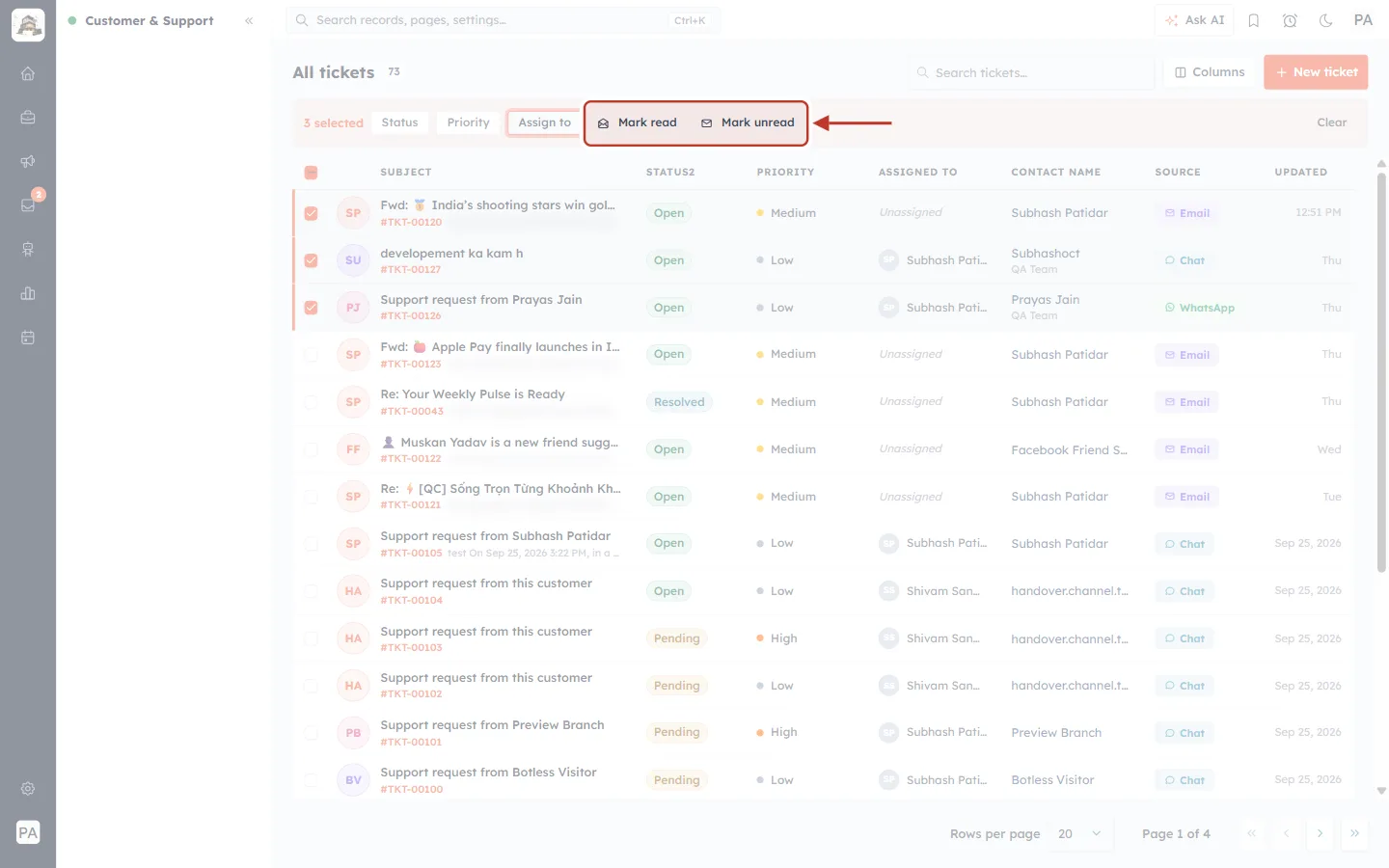Click Clear to deselect tickets
This screenshot has height=868, width=1389.
tap(1331, 122)
